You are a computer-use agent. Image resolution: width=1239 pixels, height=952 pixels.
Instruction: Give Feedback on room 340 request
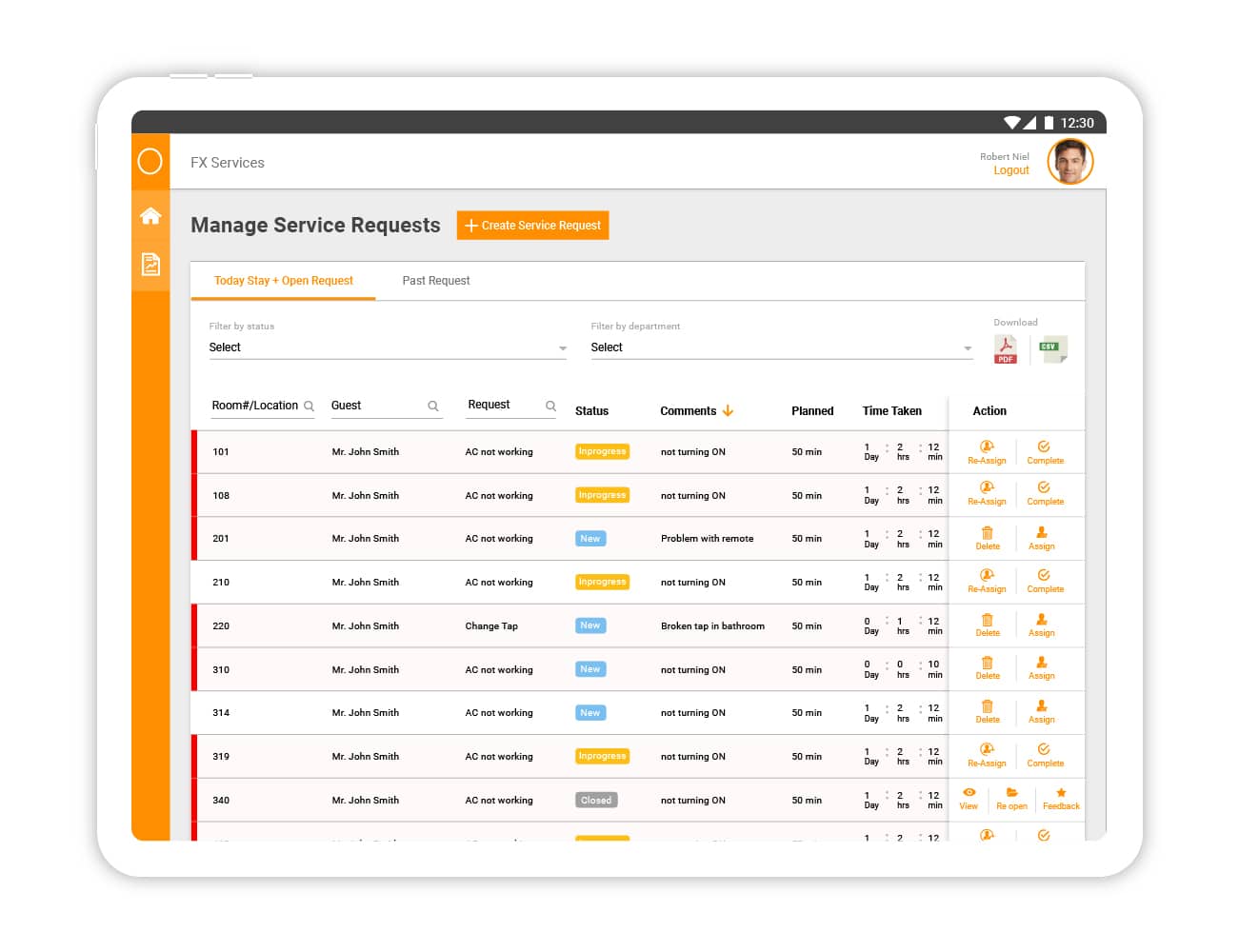(1061, 799)
